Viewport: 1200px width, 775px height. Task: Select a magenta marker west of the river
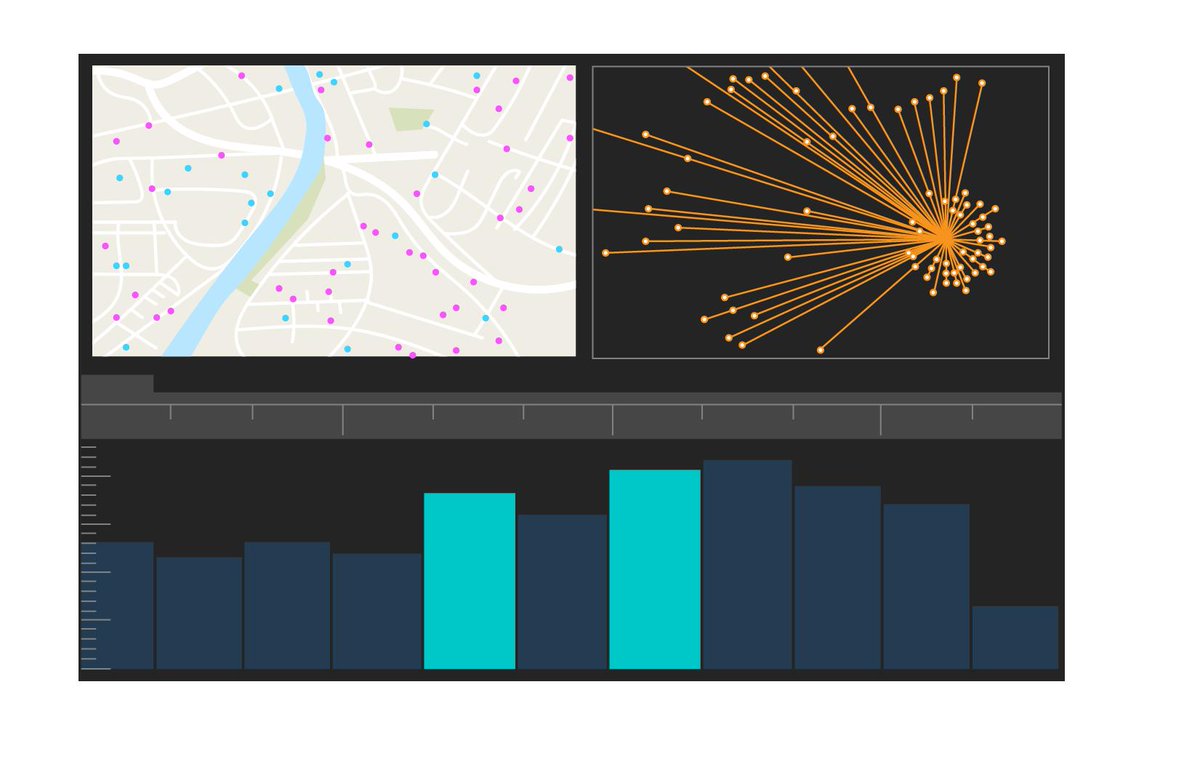pos(148,125)
